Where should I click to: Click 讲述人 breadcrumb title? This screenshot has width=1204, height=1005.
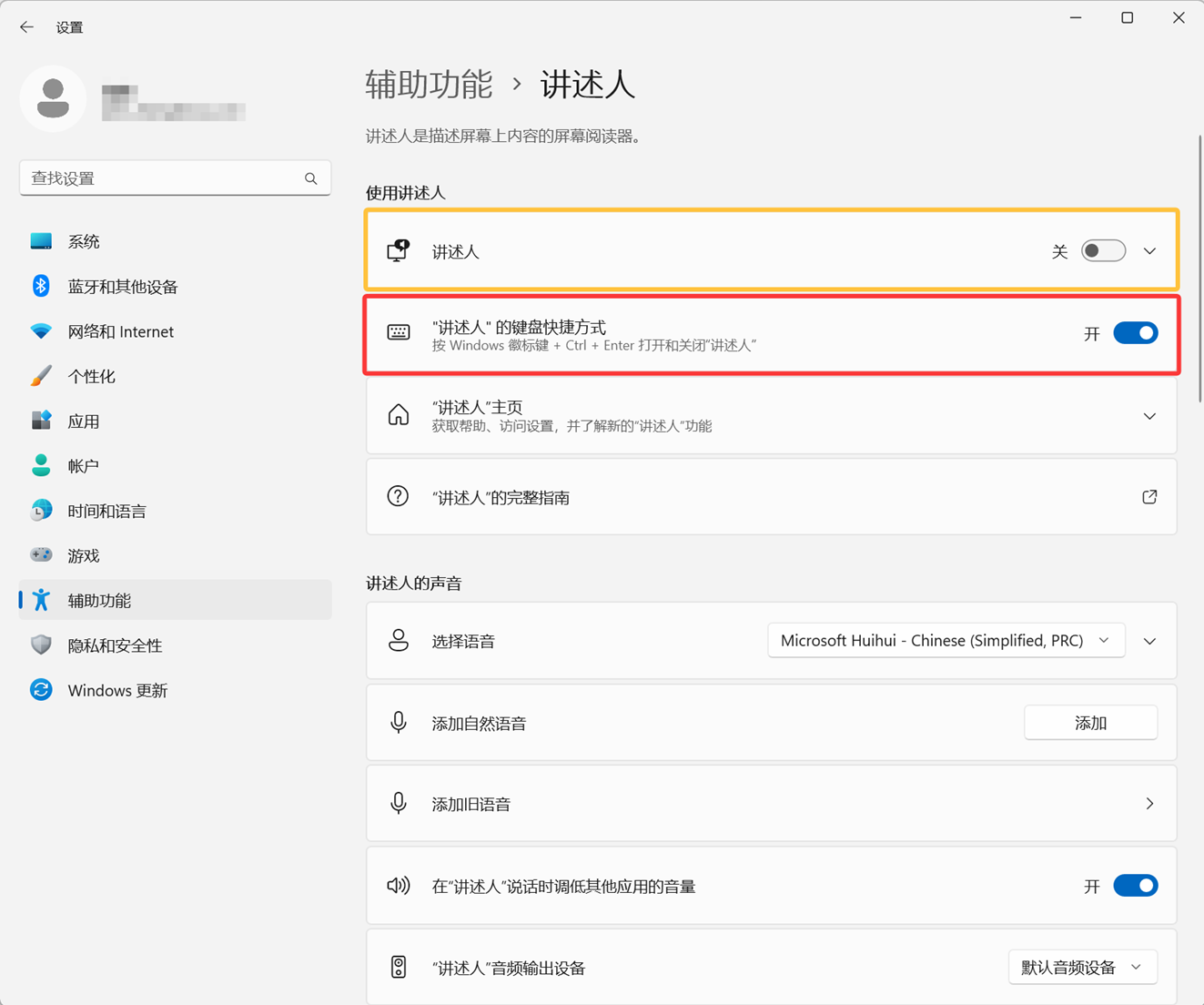[x=588, y=85]
